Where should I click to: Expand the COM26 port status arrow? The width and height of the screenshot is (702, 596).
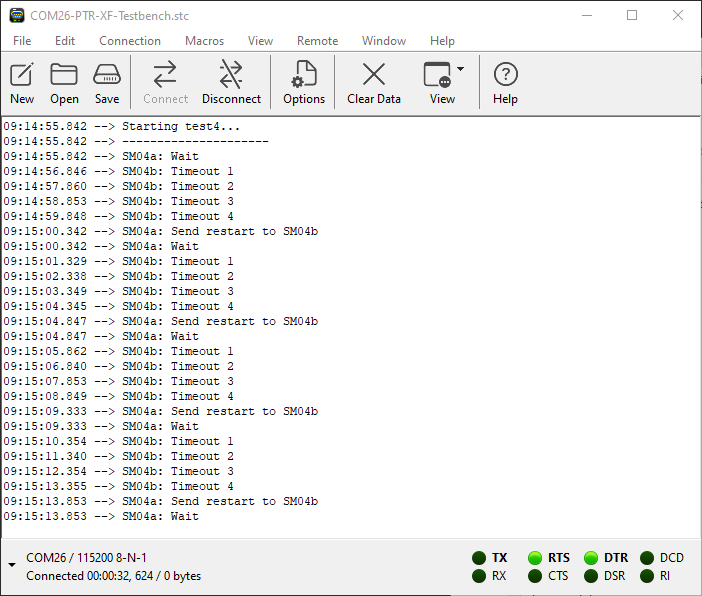point(11,566)
